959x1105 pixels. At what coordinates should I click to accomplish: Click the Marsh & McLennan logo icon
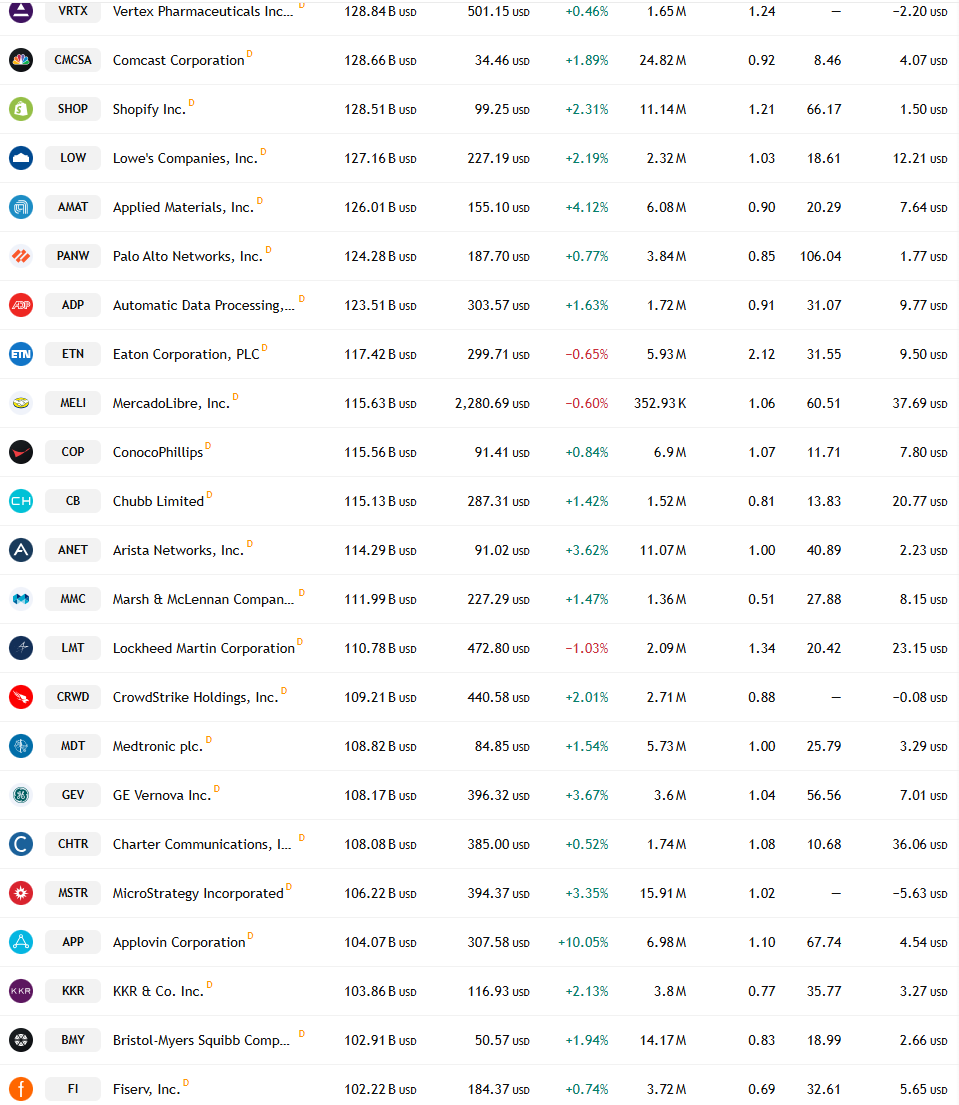[x=21, y=599]
